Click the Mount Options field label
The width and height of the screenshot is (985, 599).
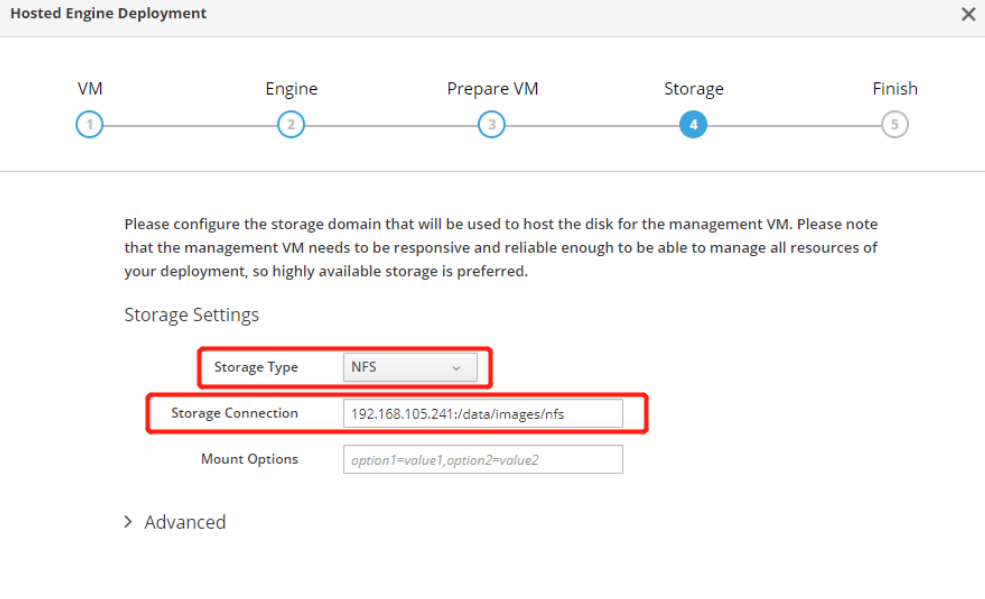click(x=249, y=459)
